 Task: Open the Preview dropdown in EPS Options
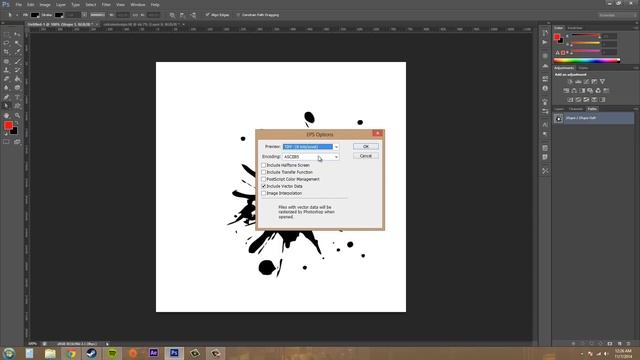pos(311,147)
